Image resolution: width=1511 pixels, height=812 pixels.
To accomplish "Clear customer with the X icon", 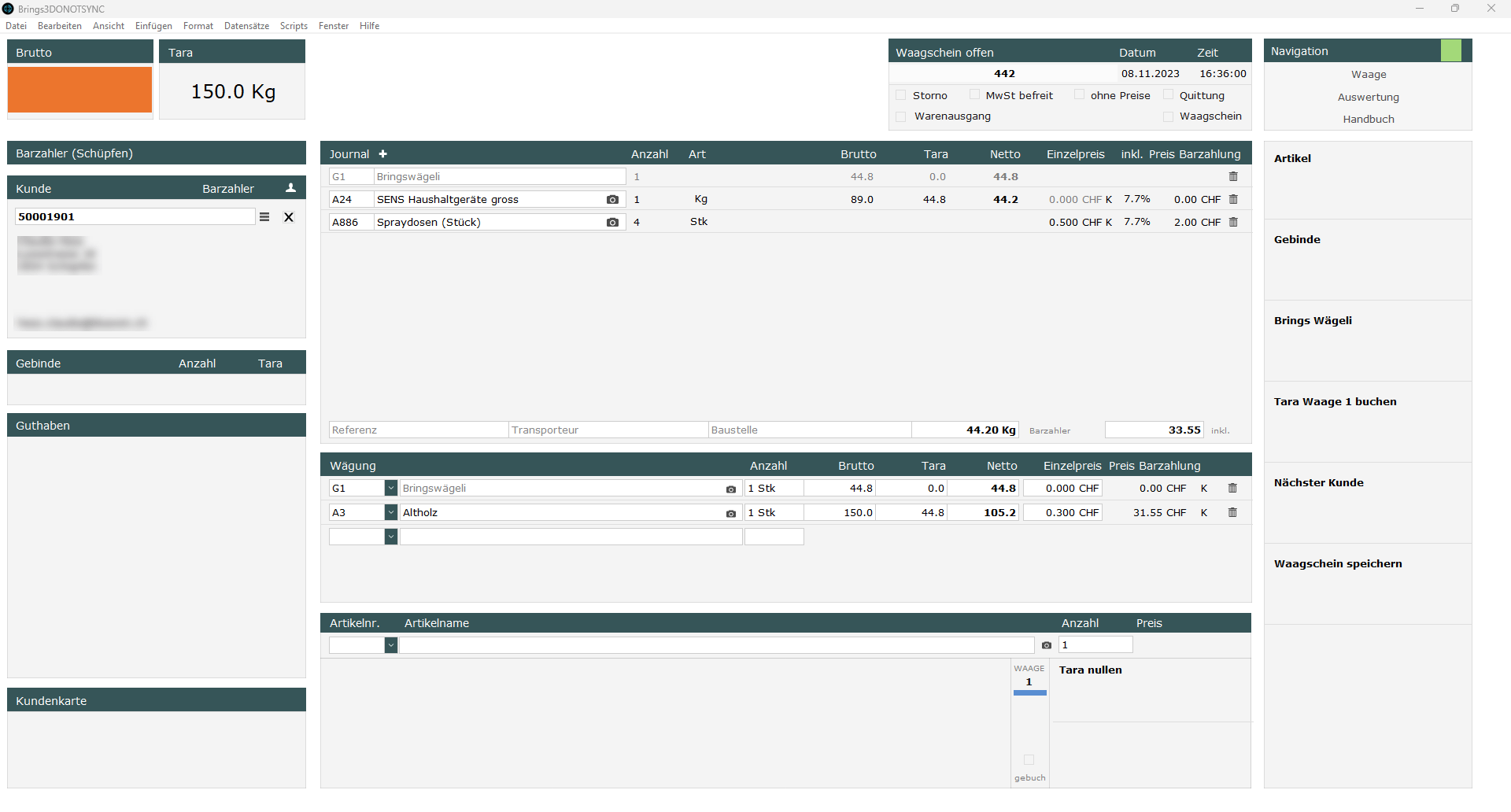I will coord(289,217).
